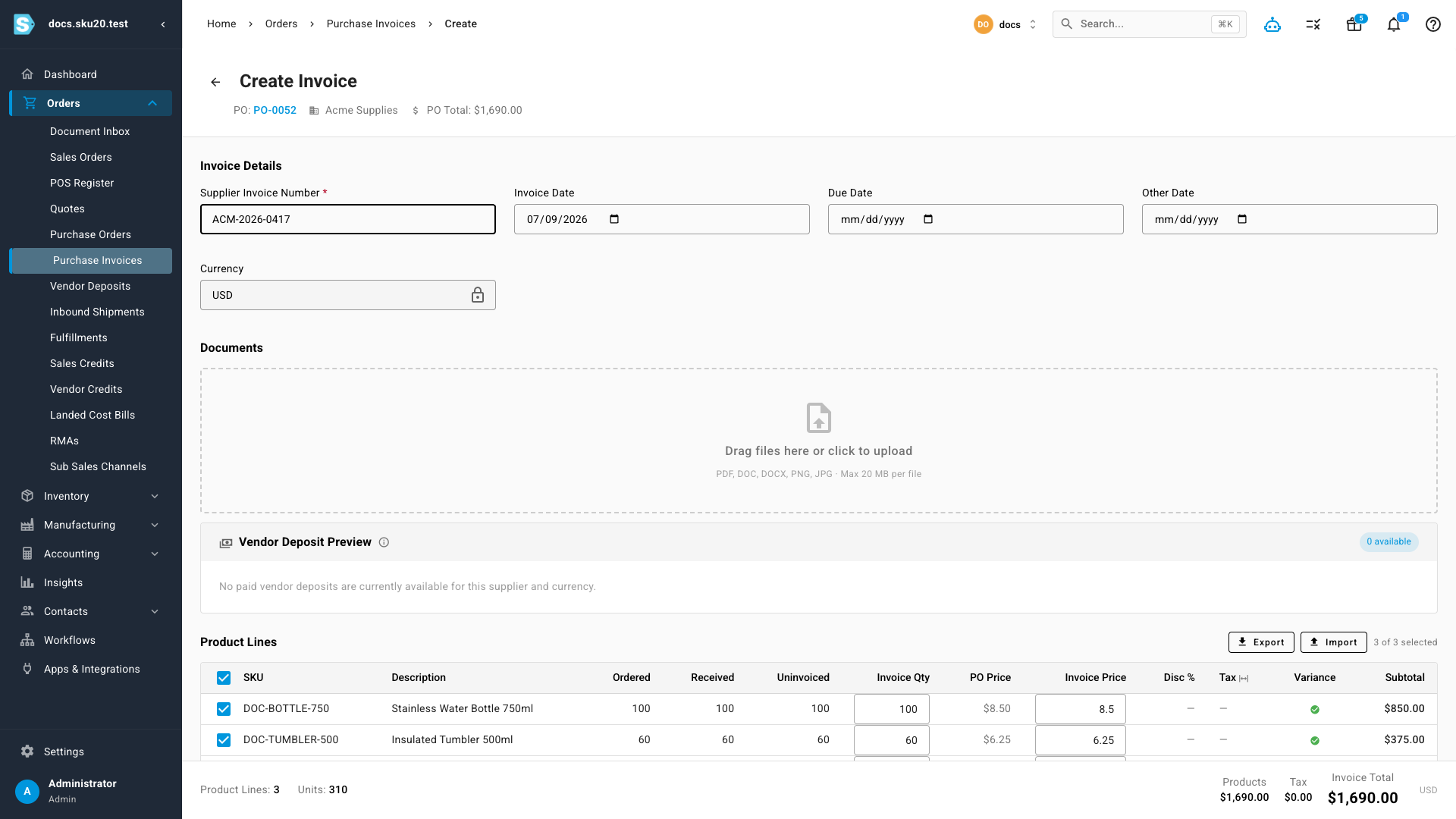The image size is (1456, 819).
Task: Open Vendor Credits in sidebar
Action: click(x=86, y=389)
